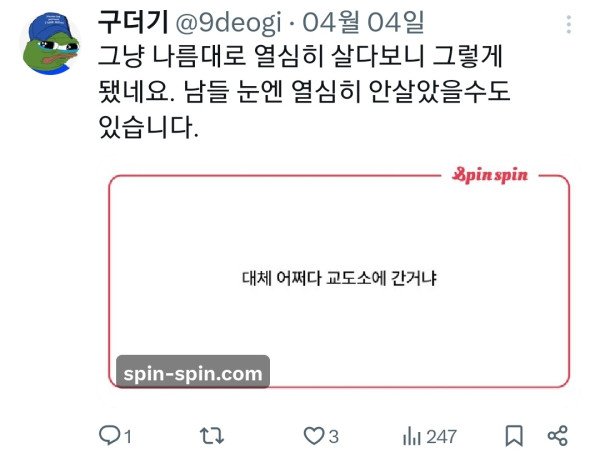Click tweet text line 됐네요. 남들 눈엔
The image size is (600, 457).
point(304,92)
